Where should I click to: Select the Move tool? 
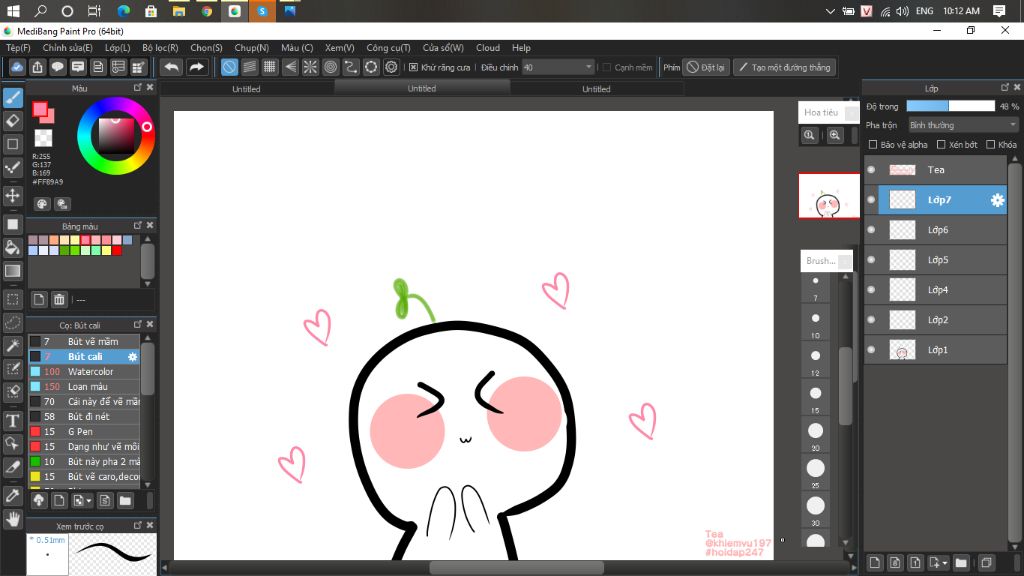click(13, 196)
